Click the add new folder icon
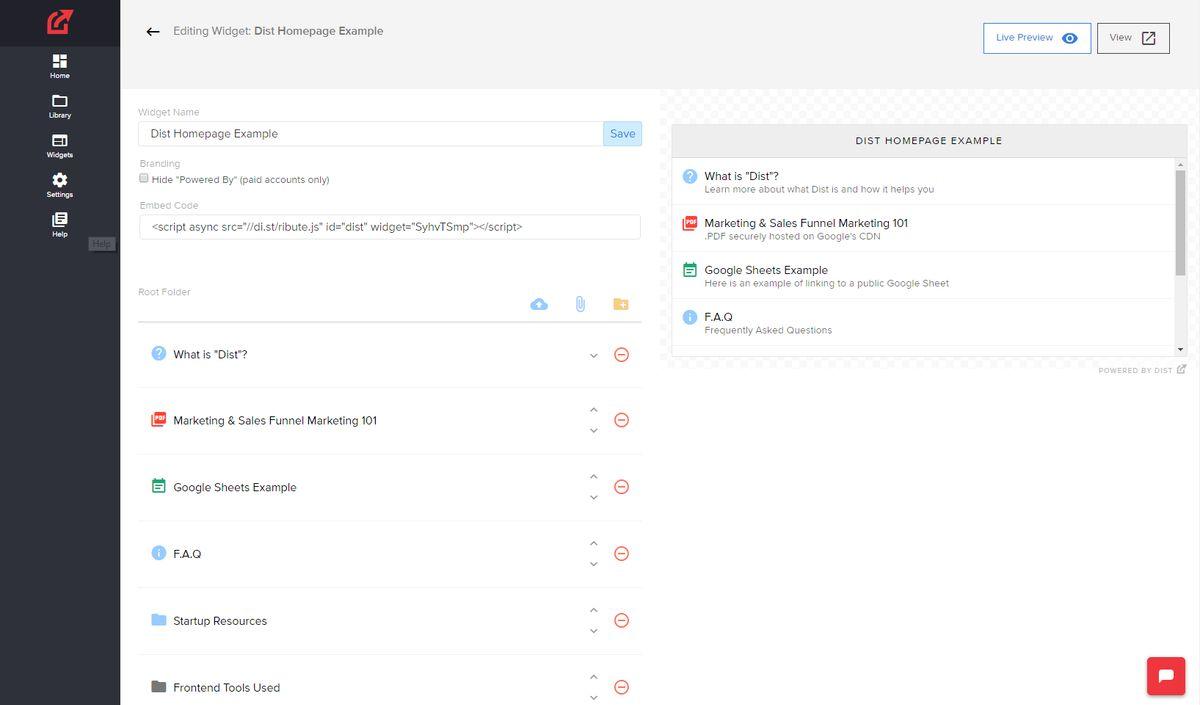This screenshot has width=1200, height=705. click(x=621, y=304)
